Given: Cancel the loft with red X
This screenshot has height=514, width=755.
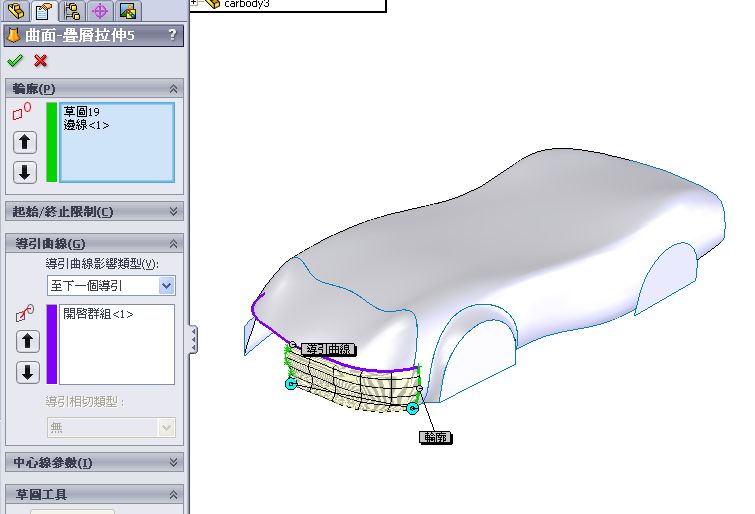Looking at the screenshot, I should 40,61.
